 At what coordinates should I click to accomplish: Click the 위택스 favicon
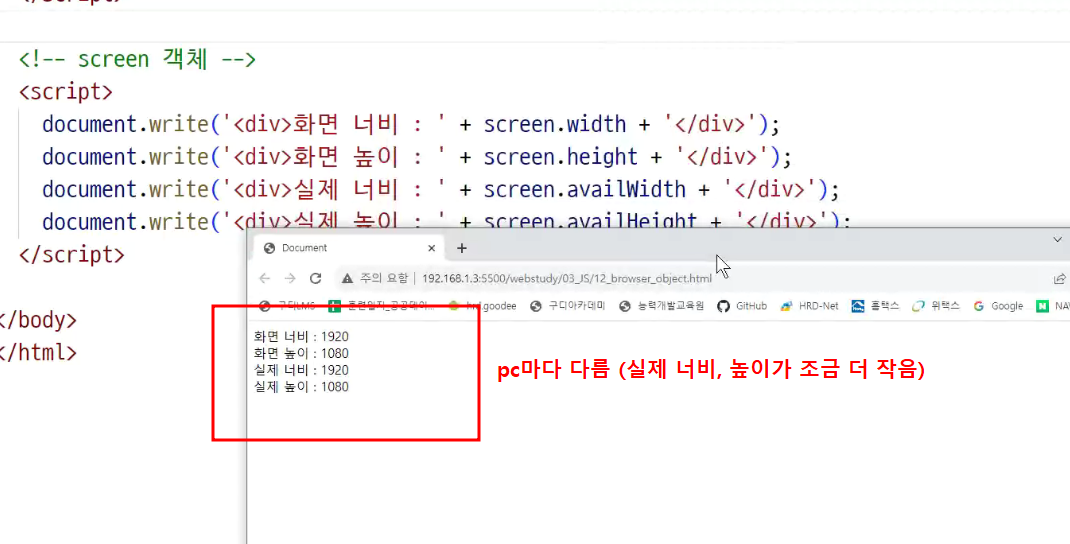point(919,306)
